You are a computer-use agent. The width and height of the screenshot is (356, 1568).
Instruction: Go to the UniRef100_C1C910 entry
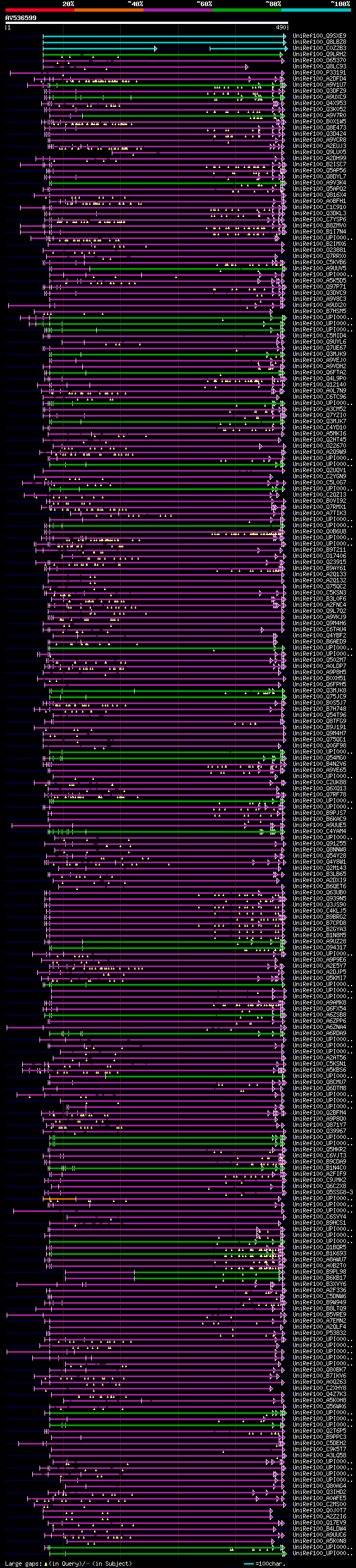(x=319, y=207)
